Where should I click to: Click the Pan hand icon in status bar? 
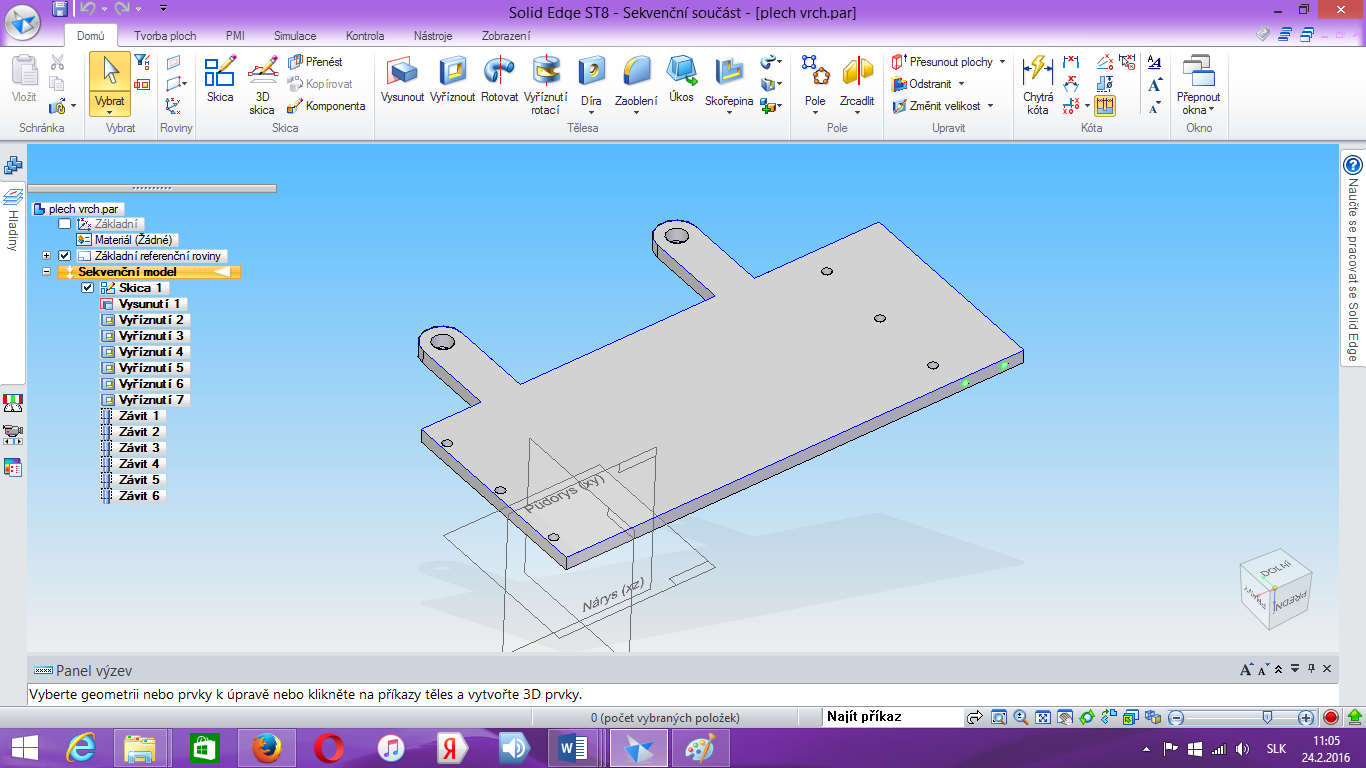point(1064,717)
